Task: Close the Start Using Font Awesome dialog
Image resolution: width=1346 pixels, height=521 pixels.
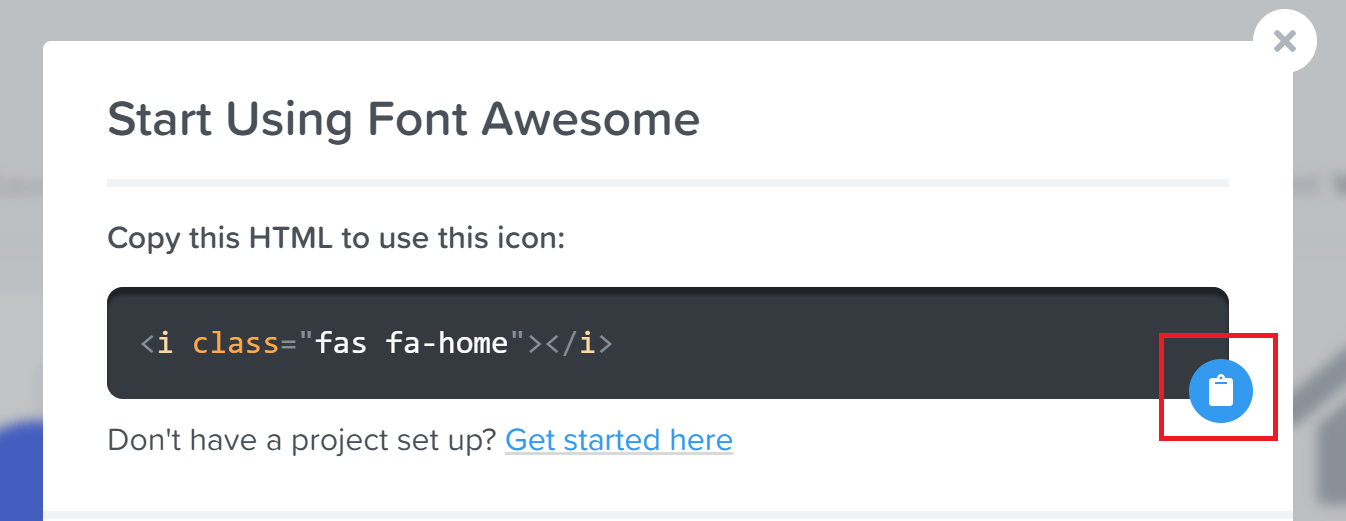Action: (1284, 40)
